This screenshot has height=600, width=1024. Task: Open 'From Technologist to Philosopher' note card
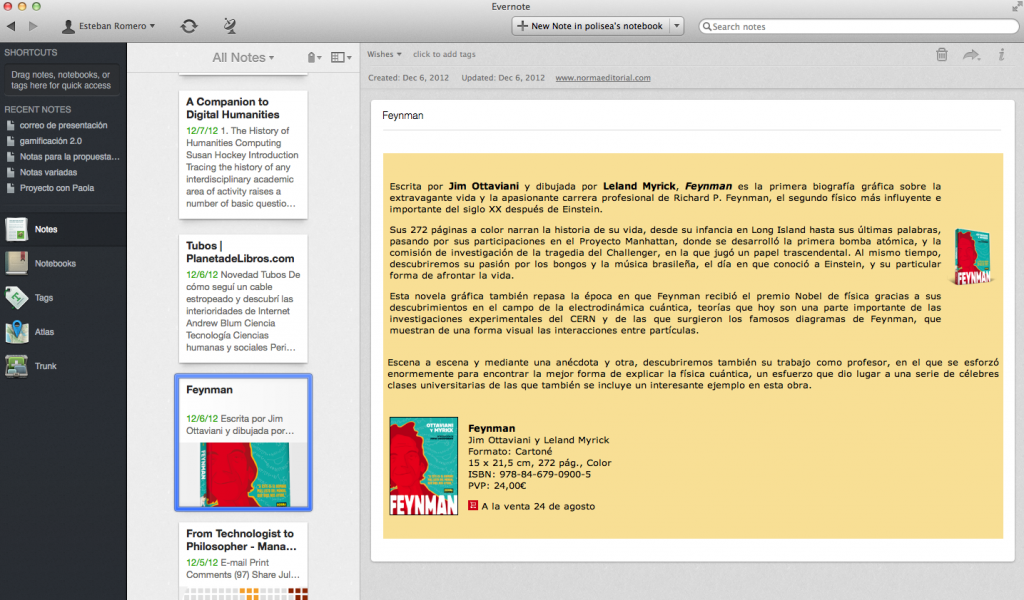243,560
